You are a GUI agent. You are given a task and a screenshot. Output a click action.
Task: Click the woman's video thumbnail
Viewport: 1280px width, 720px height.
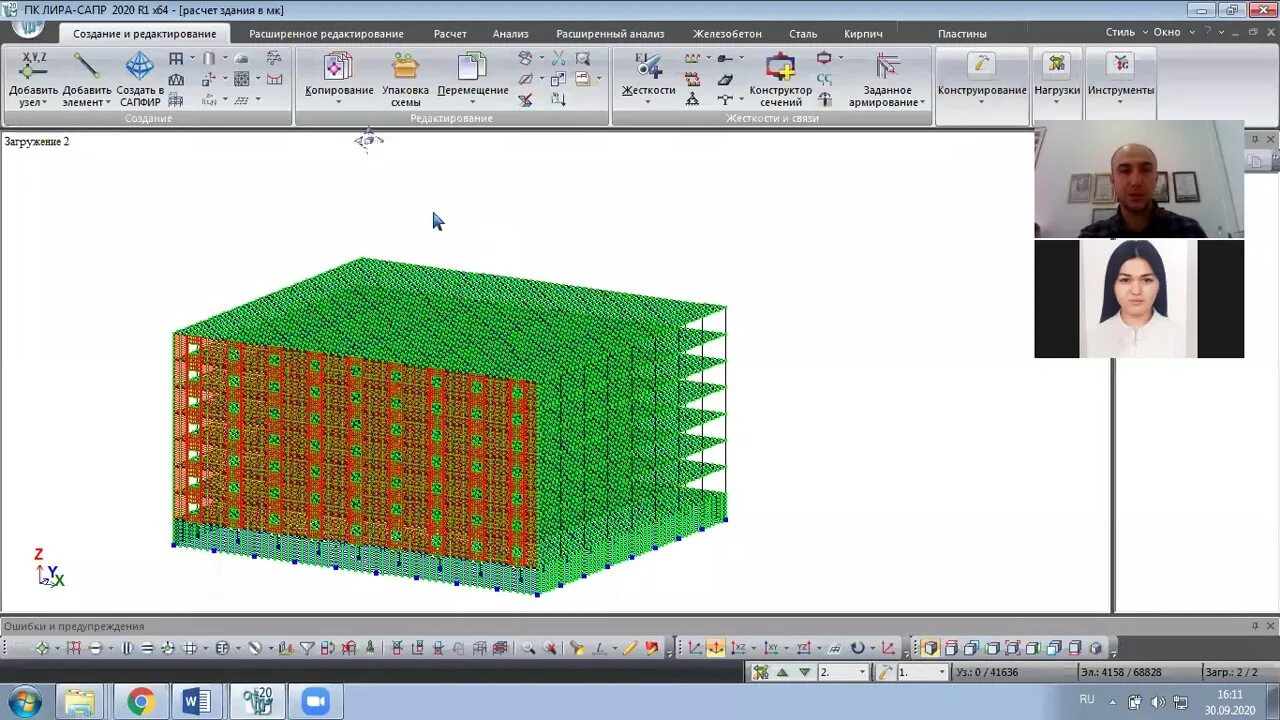coord(1139,299)
